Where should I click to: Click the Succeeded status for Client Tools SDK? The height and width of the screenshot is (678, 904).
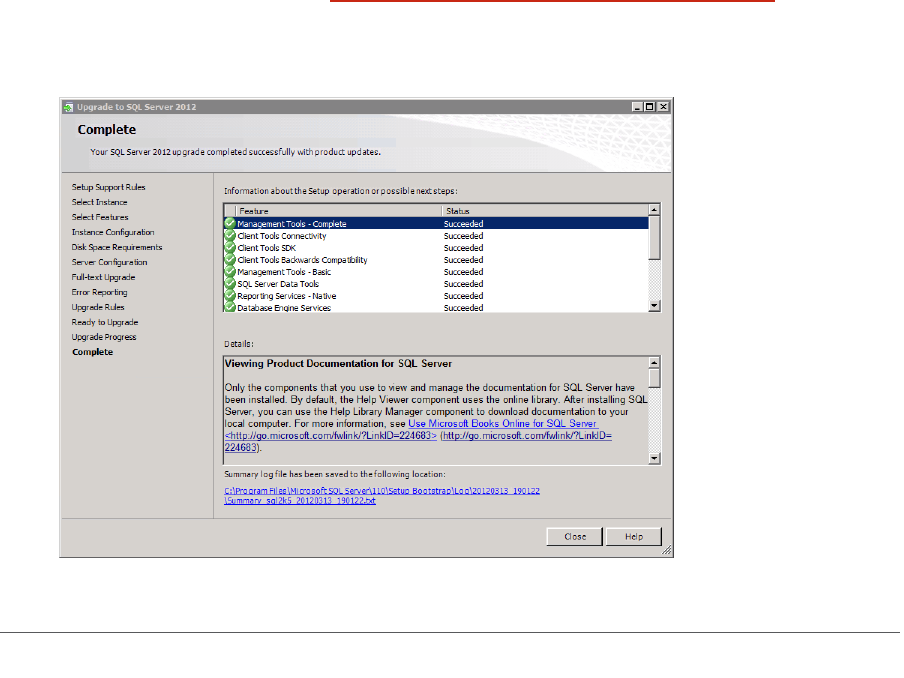464,248
